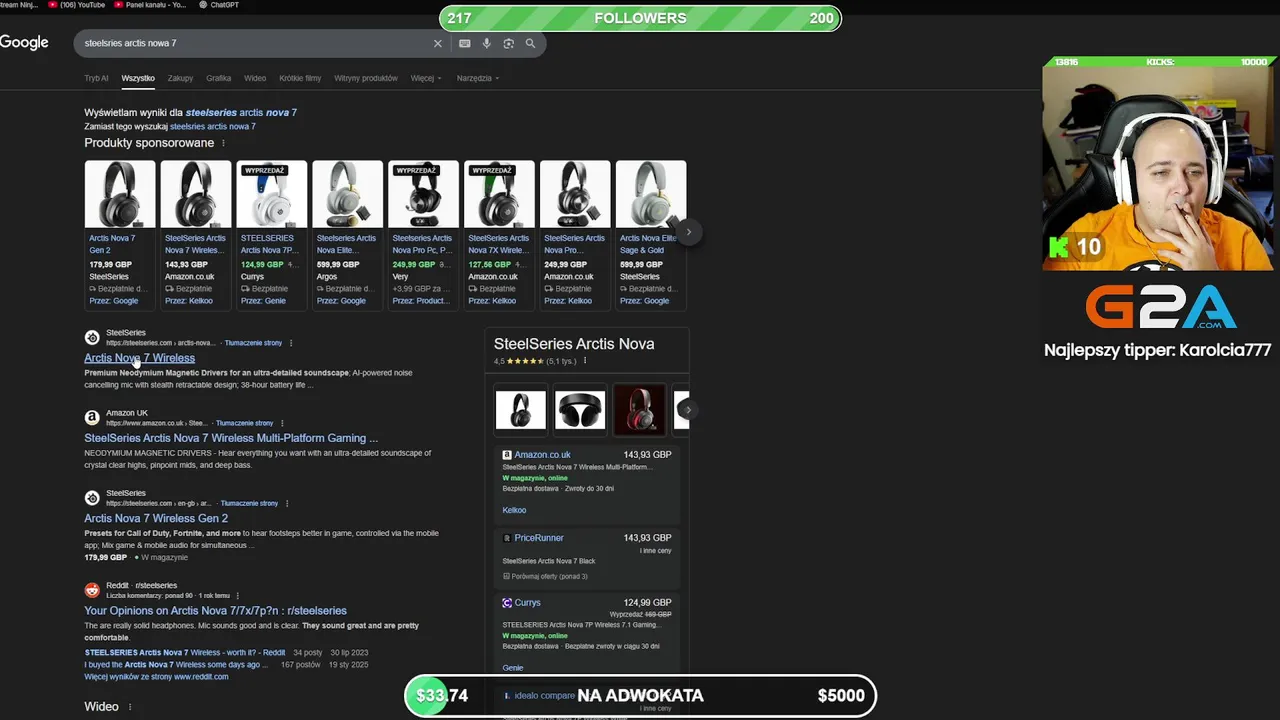Image resolution: width=1280 pixels, height=720 pixels.
Task: Open sponsored Arctis Nova 7 Gen 2 product thumbnail
Action: [120, 194]
